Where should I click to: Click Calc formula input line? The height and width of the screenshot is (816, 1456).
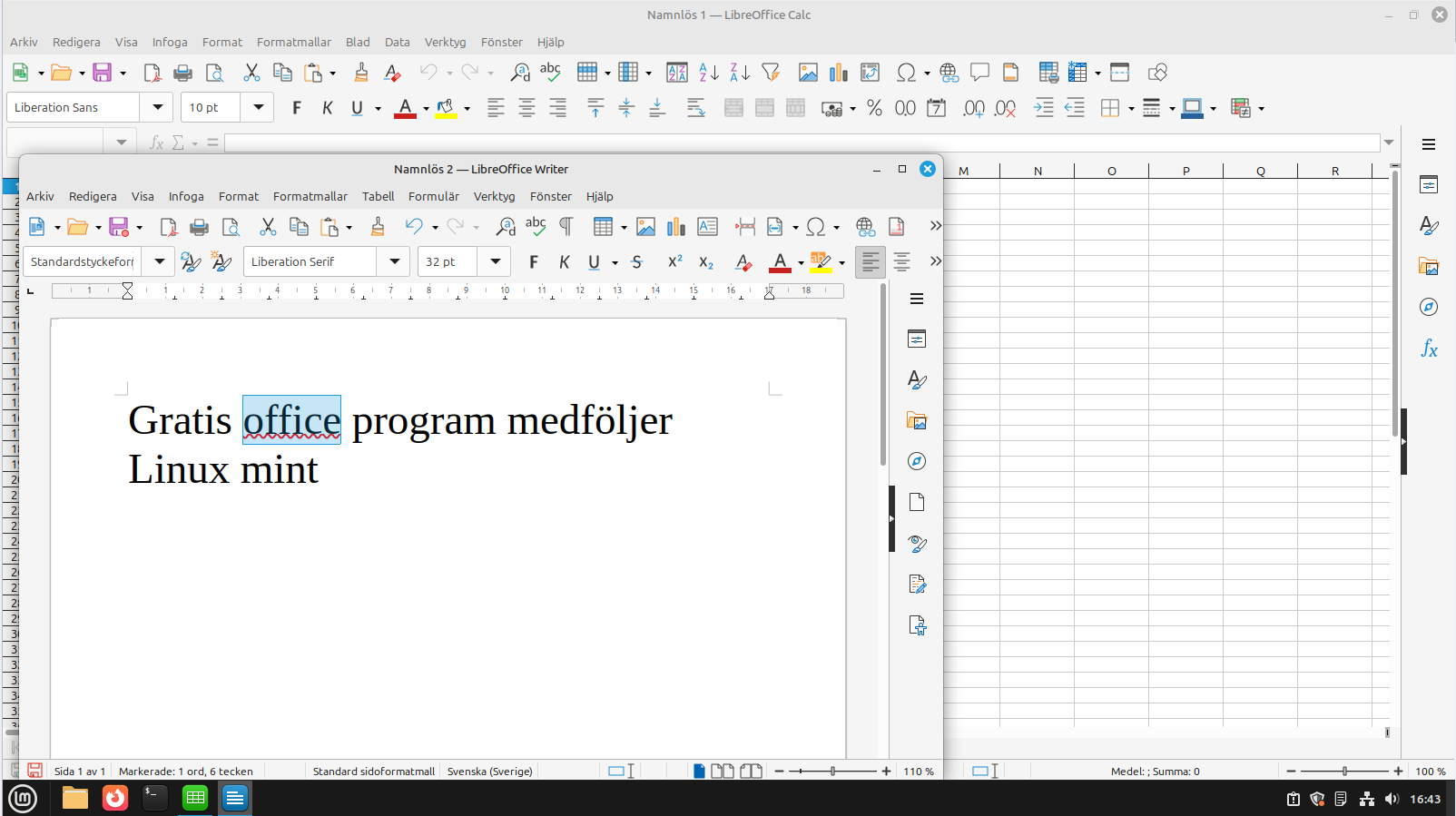pos(802,143)
